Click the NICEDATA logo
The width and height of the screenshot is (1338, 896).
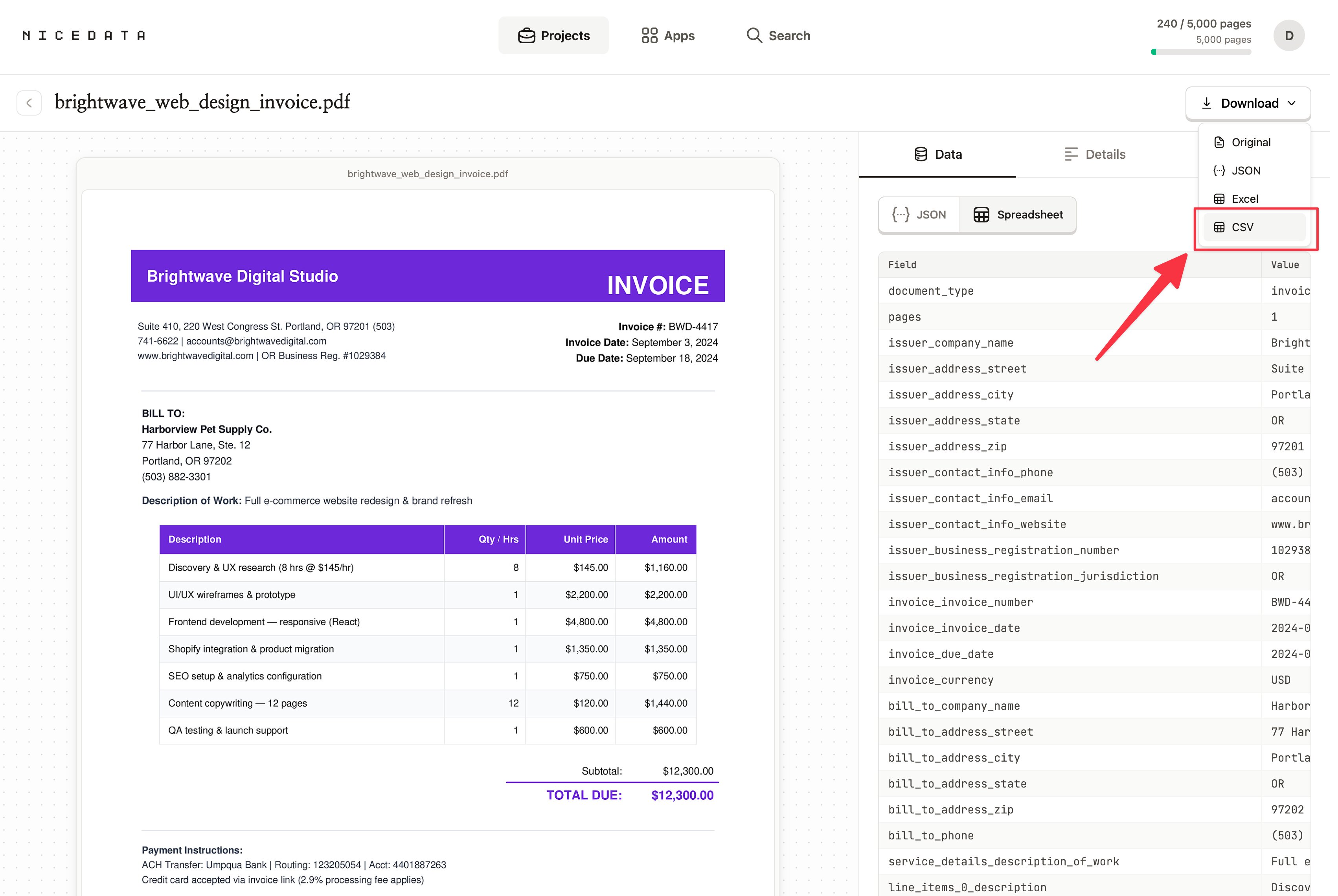84,35
